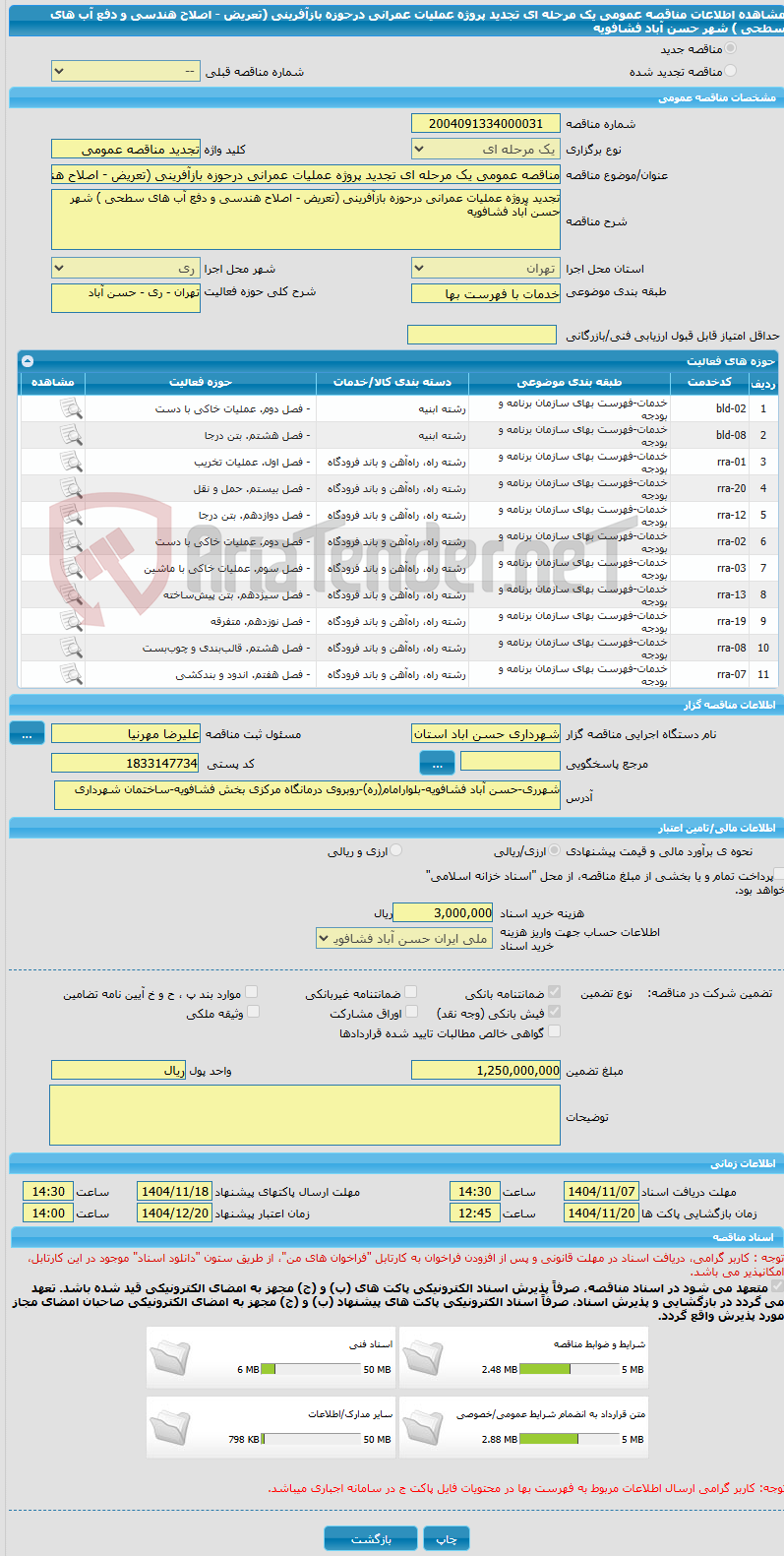The width and height of the screenshot is (784, 1556).
Task: Click شرایط و ضوابط مناقصه size progress bar
Action: coord(570,1369)
